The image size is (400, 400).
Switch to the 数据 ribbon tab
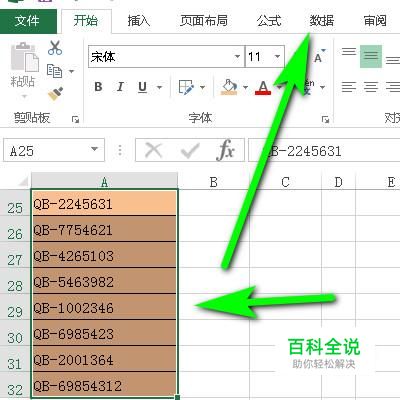[x=321, y=21]
